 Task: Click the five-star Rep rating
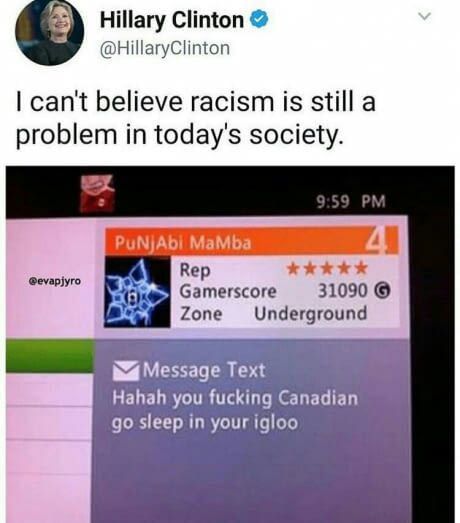[327, 269]
